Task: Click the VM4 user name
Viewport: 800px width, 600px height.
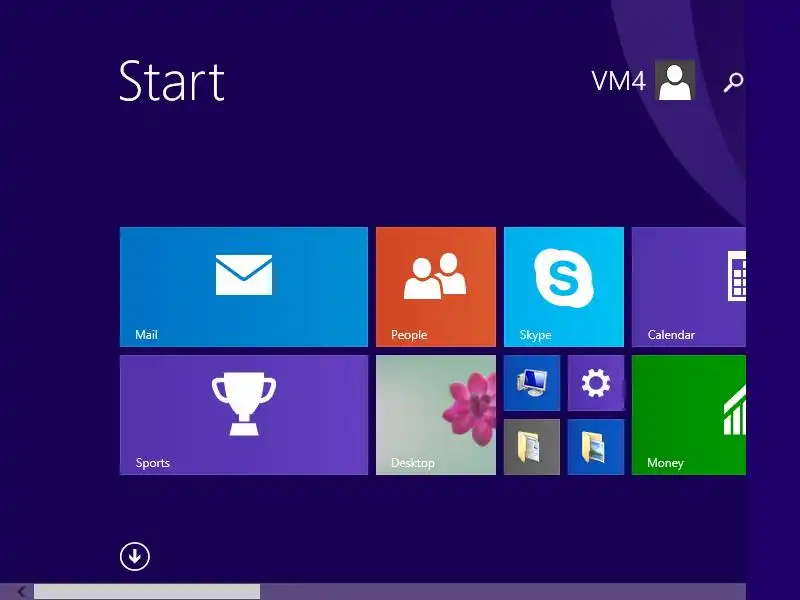Action: tap(618, 81)
